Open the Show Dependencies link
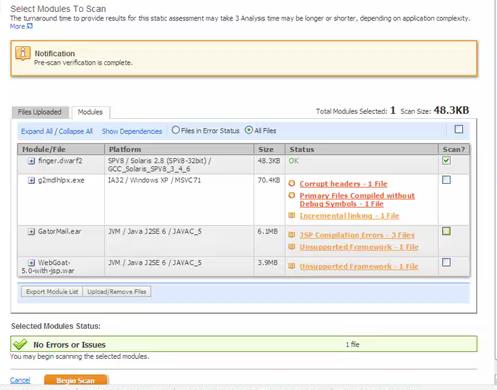 click(x=132, y=131)
